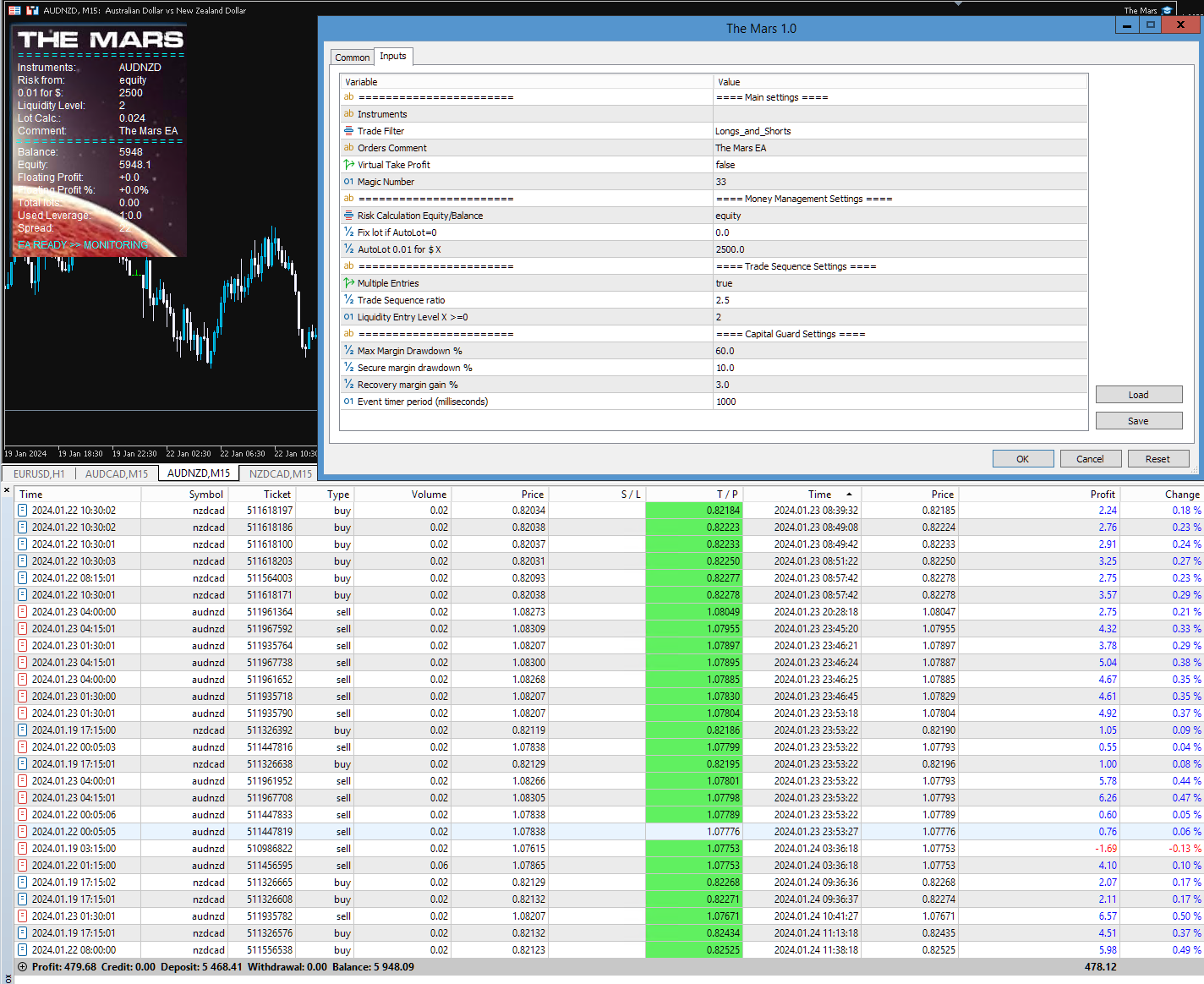The width and height of the screenshot is (1204, 984).
Task: Click the chart window icon in title bar
Action: point(14,10)
